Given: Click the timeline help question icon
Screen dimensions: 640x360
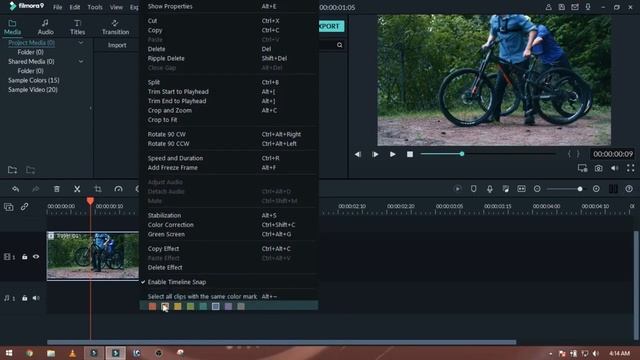Looking at the screenshot, I should pos(629,189).
